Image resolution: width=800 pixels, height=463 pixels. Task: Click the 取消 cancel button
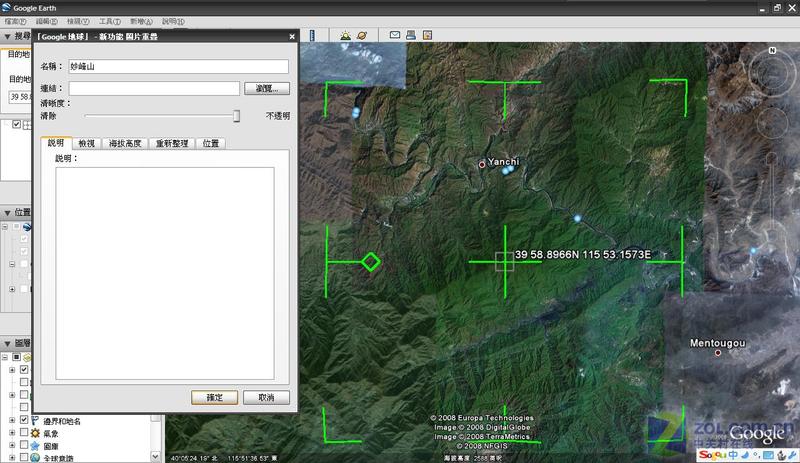[x=266, y=398]
